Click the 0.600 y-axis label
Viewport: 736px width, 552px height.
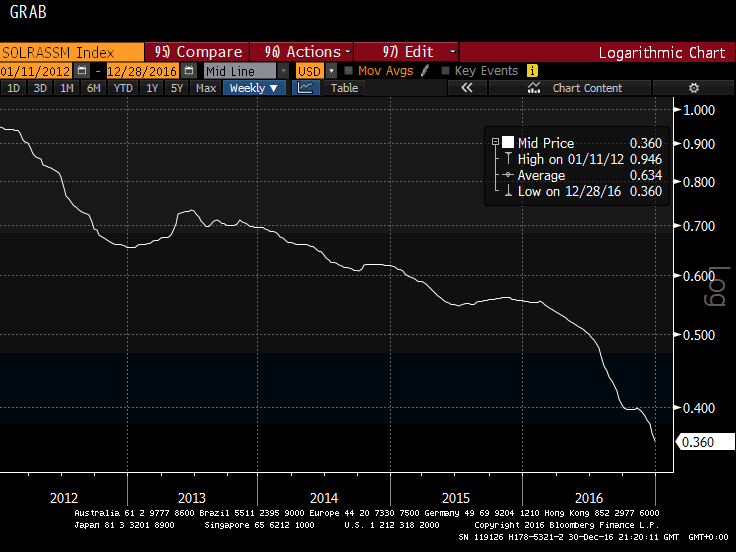699,276
